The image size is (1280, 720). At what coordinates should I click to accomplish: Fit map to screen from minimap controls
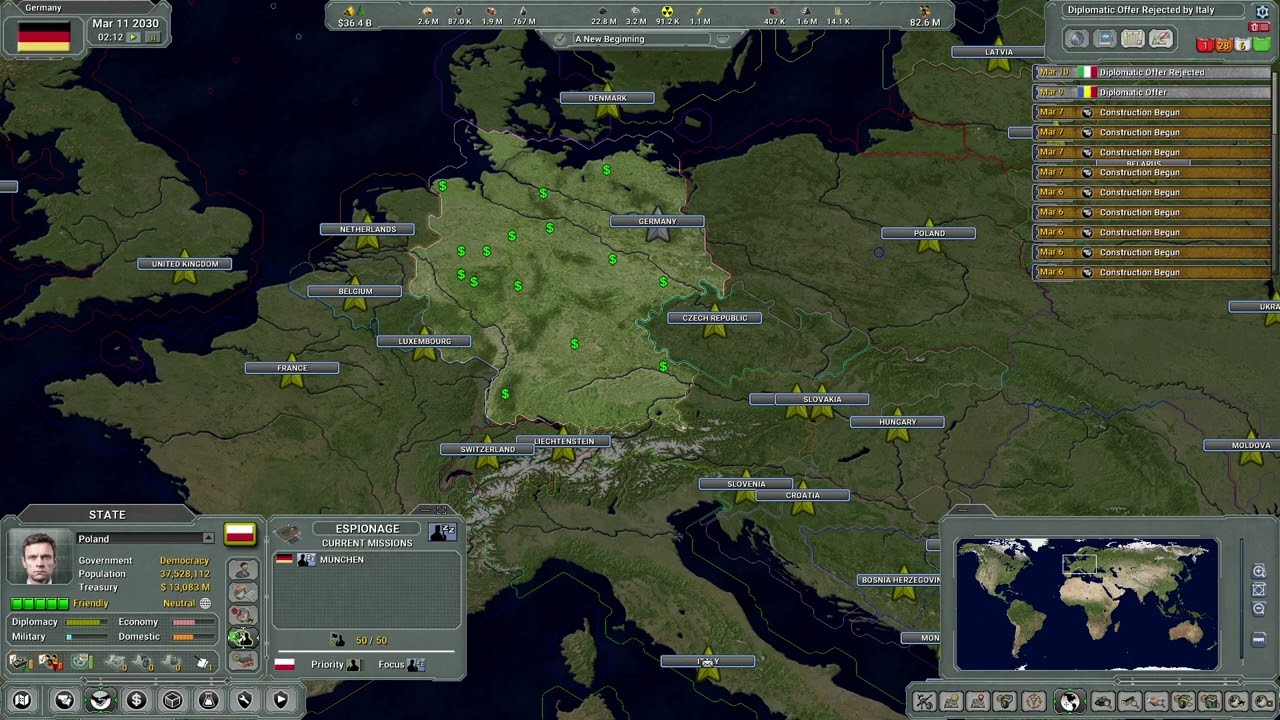point(1259,590)
